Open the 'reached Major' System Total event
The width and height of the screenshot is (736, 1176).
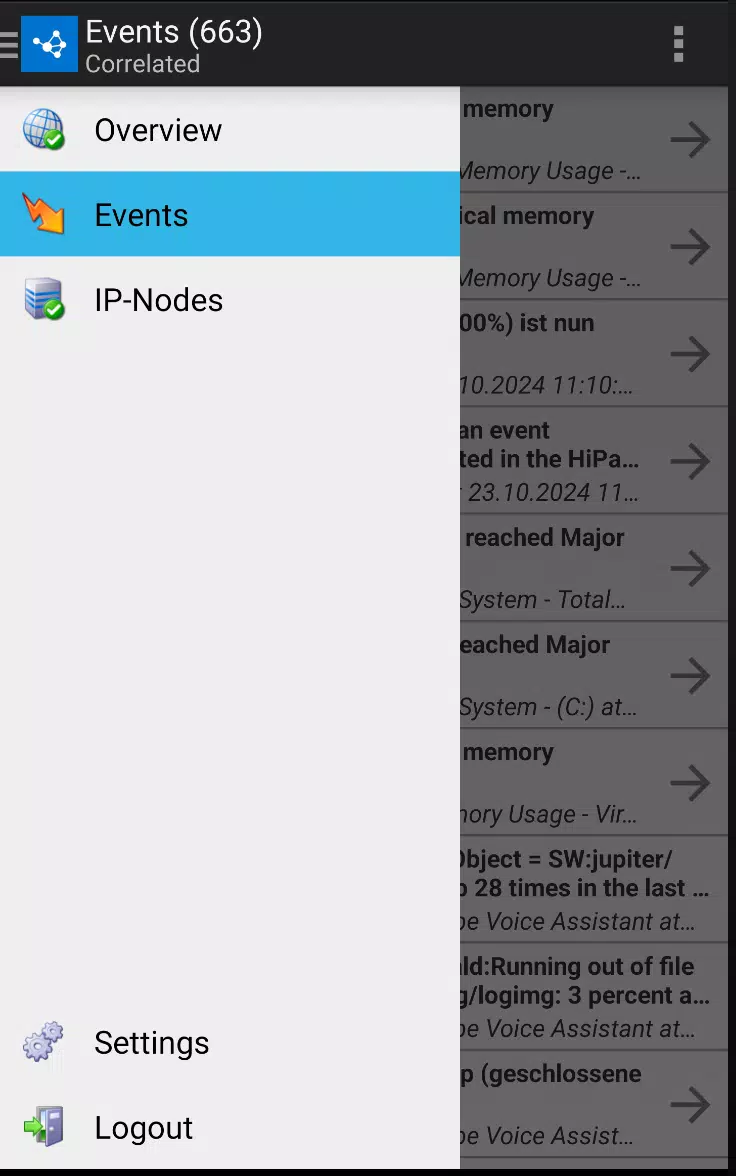(x=594, y=568)
